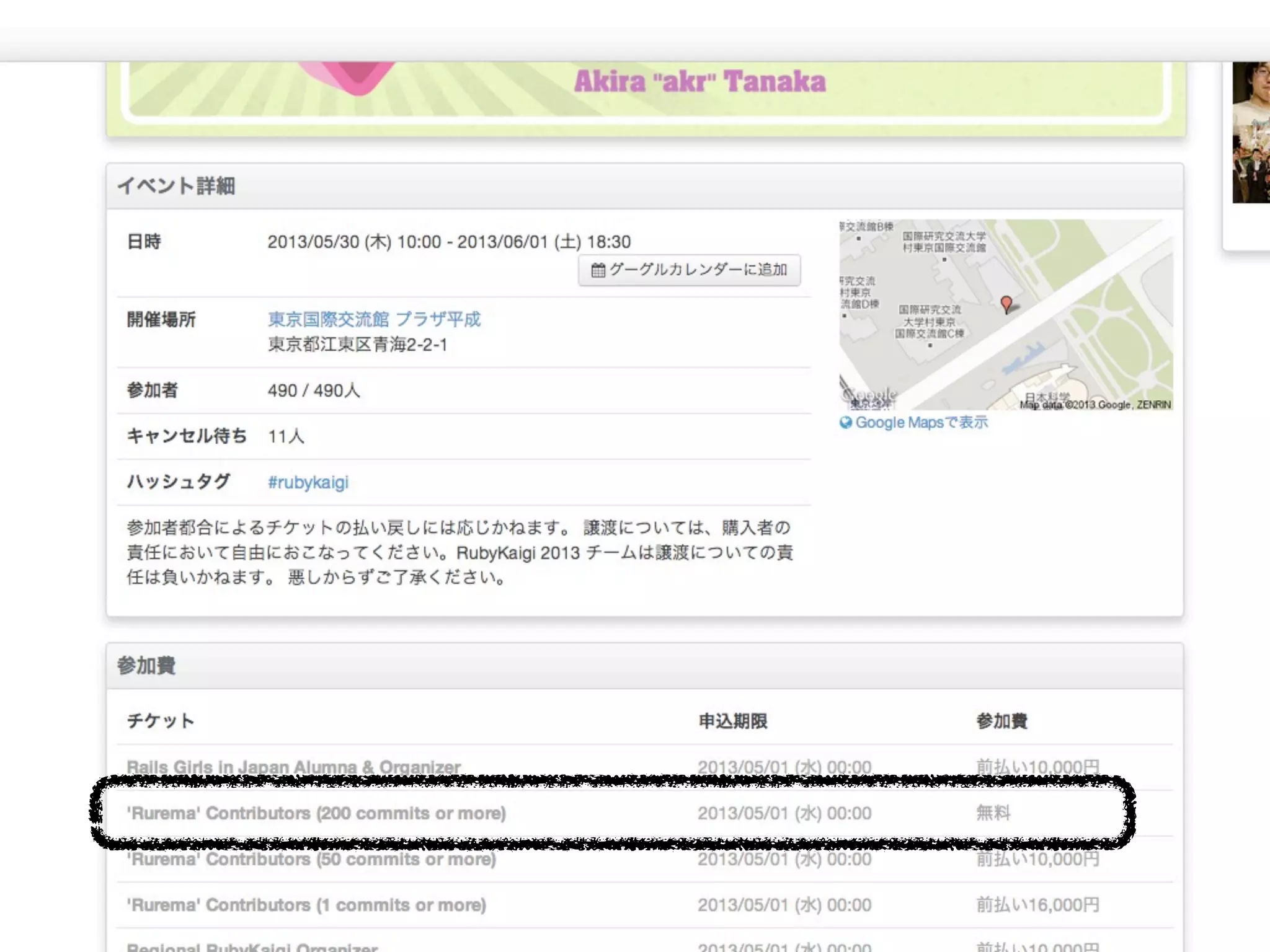Select the 'Rurema' Contributors (50 commits or more) ticket
This screenshot has width=1270, height=952.
tap(311, 859)
